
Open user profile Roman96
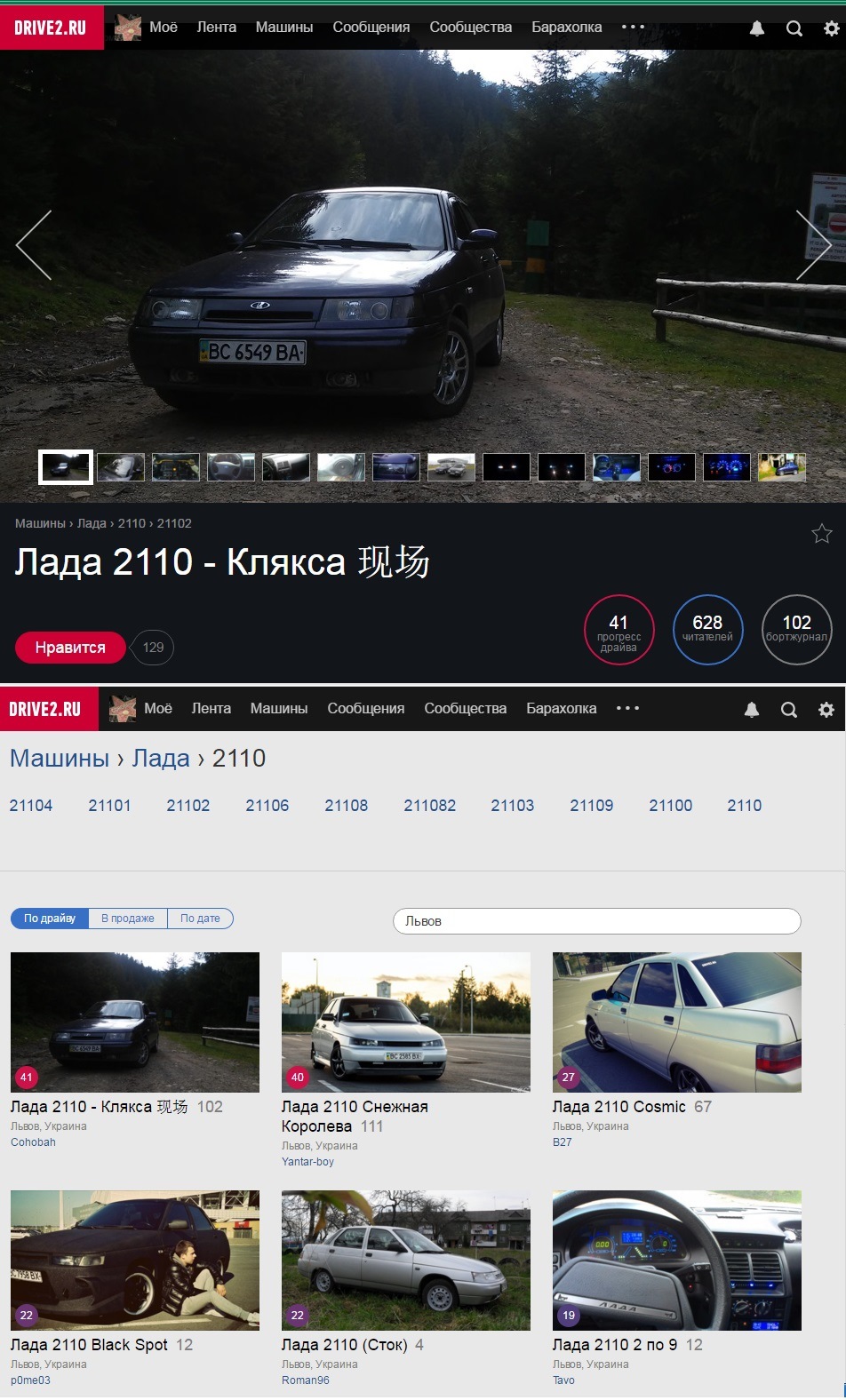point(306,1380)
